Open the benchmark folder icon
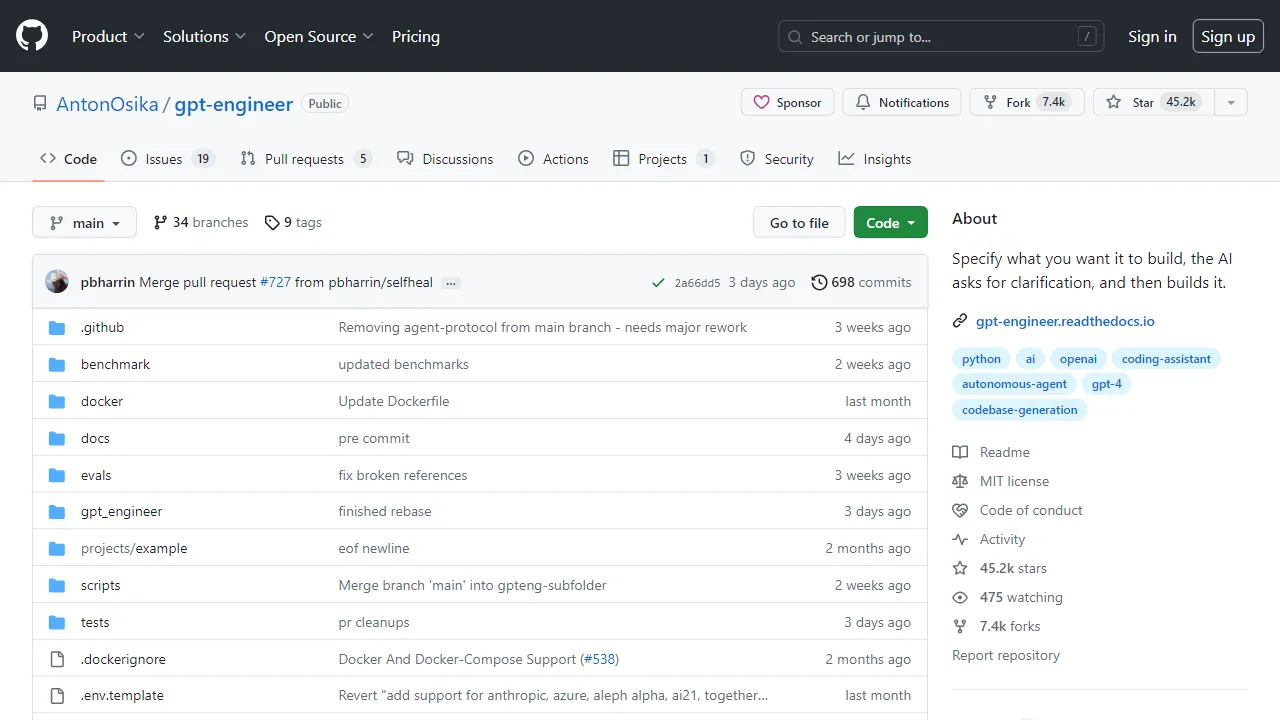1280x720 pixels. pos(57,364)
